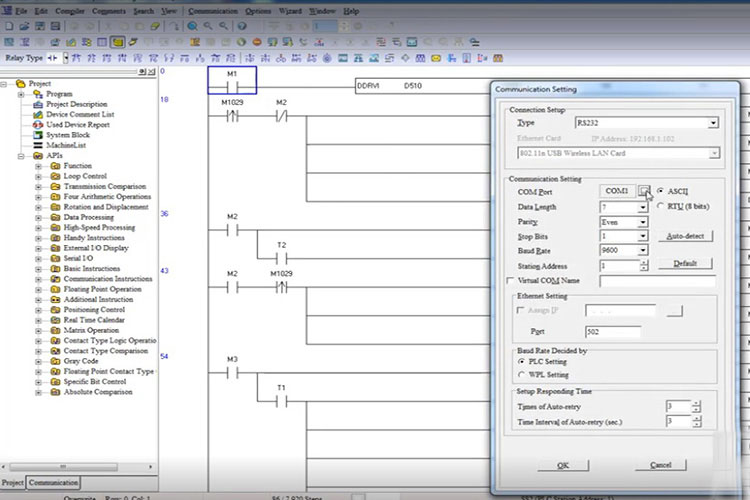Screen dimensions: 750x500
Task: Open System Block item
Action: point(68,135)
